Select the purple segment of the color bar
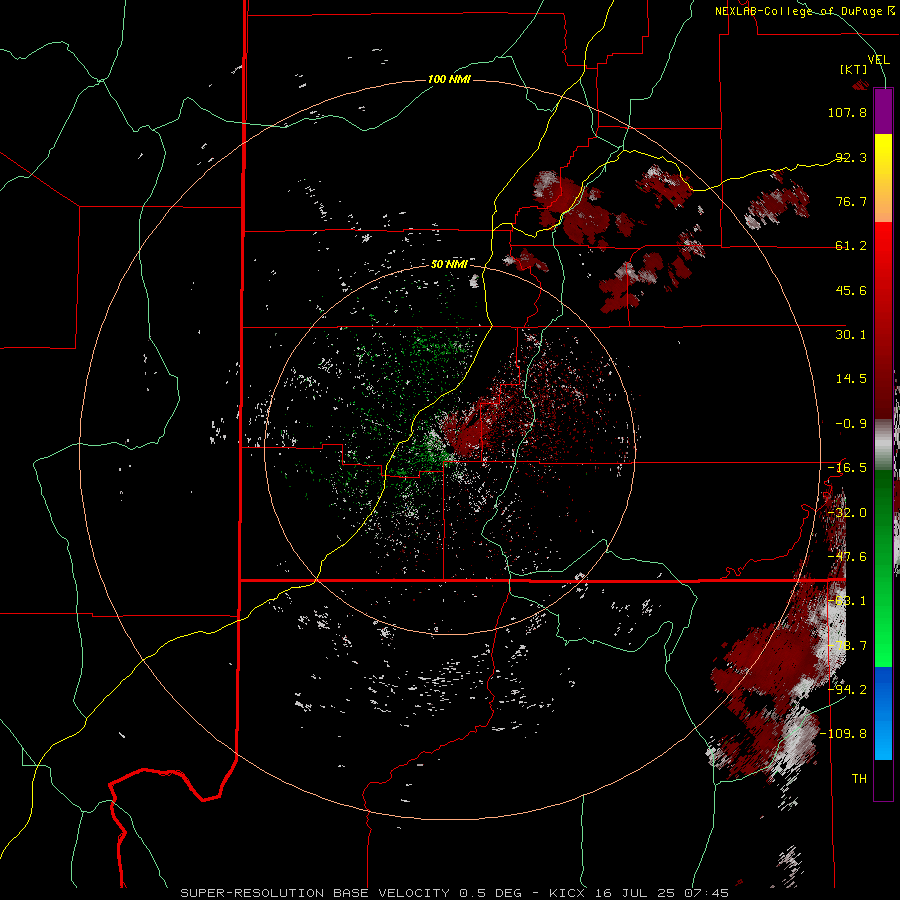The height and width of the screenshot is (900, 900). 883,112
